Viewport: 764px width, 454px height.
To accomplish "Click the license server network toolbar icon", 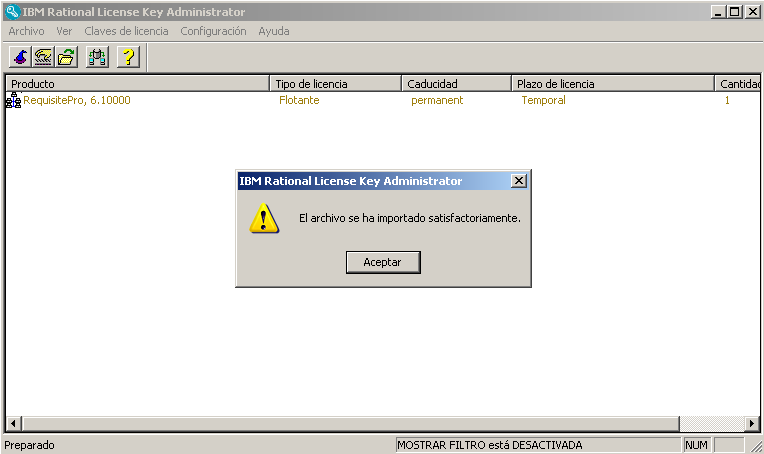I will [97, 57].
